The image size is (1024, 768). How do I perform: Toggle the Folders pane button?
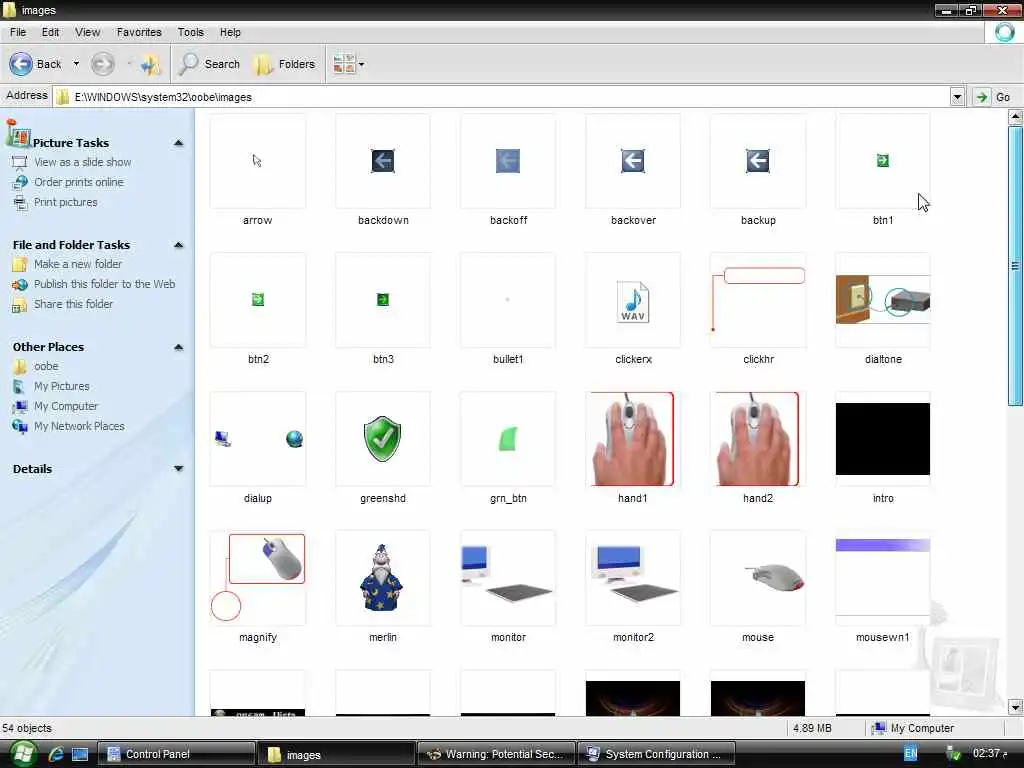click(x=285, y=64)
